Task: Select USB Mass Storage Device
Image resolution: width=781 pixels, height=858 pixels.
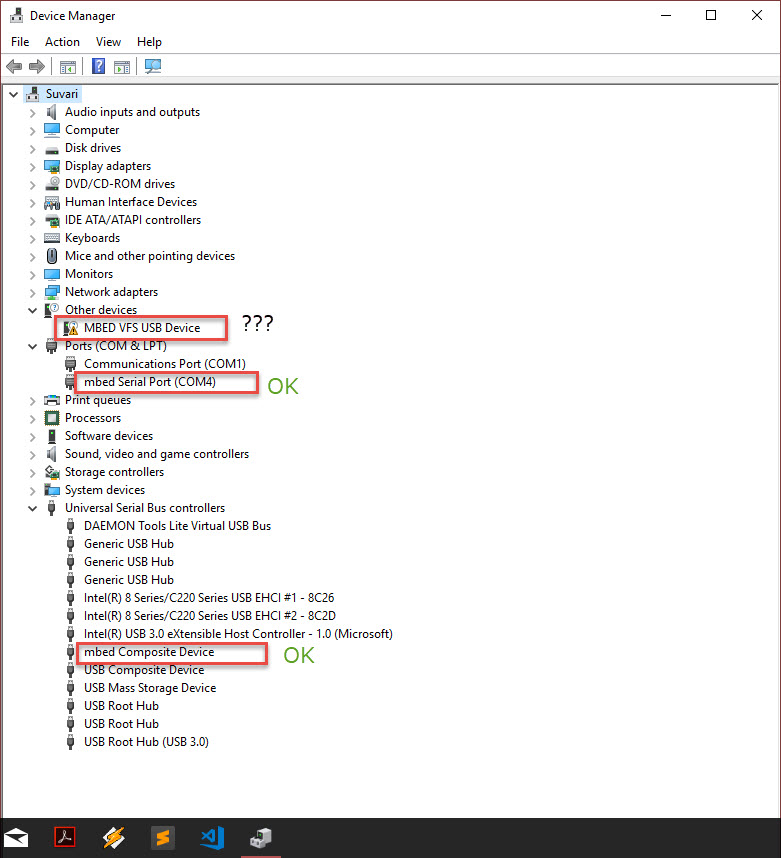Action: [x=150, y=688]
